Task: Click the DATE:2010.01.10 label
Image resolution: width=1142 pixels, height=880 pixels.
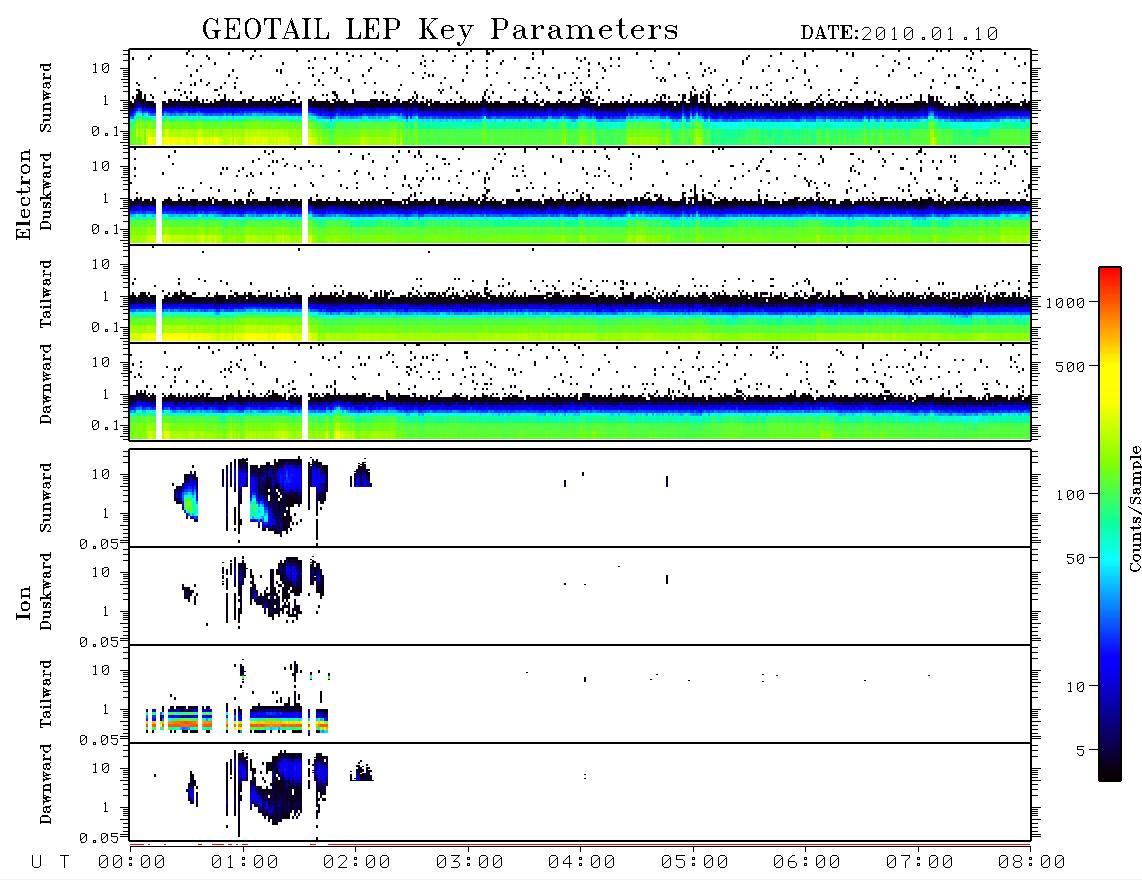Action: (x=899, y=34)
